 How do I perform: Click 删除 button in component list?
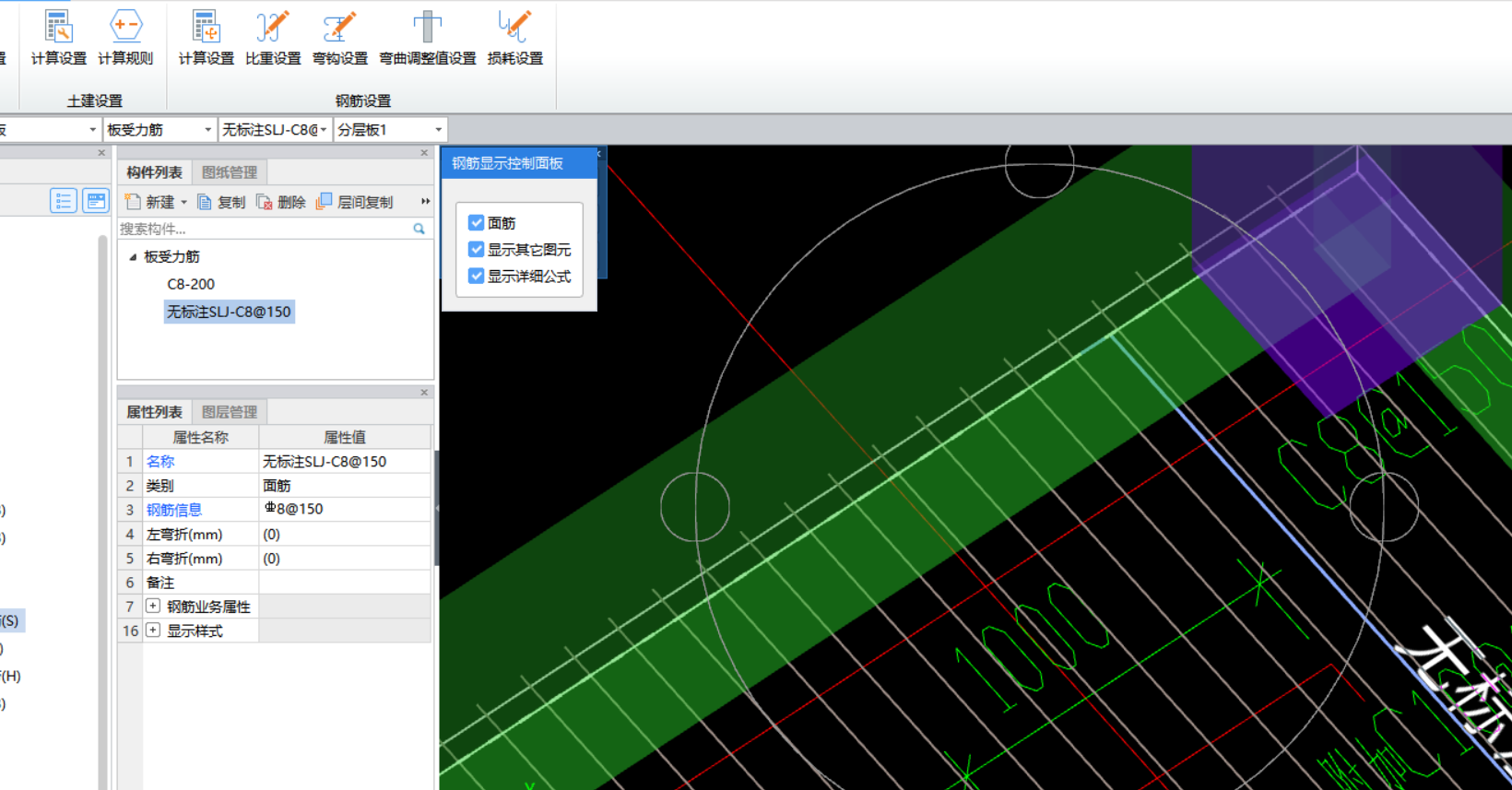point(281,202)
